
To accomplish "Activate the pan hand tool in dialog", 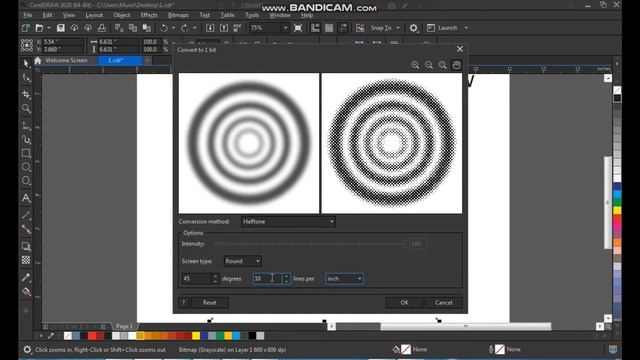I will click(456, 65).
